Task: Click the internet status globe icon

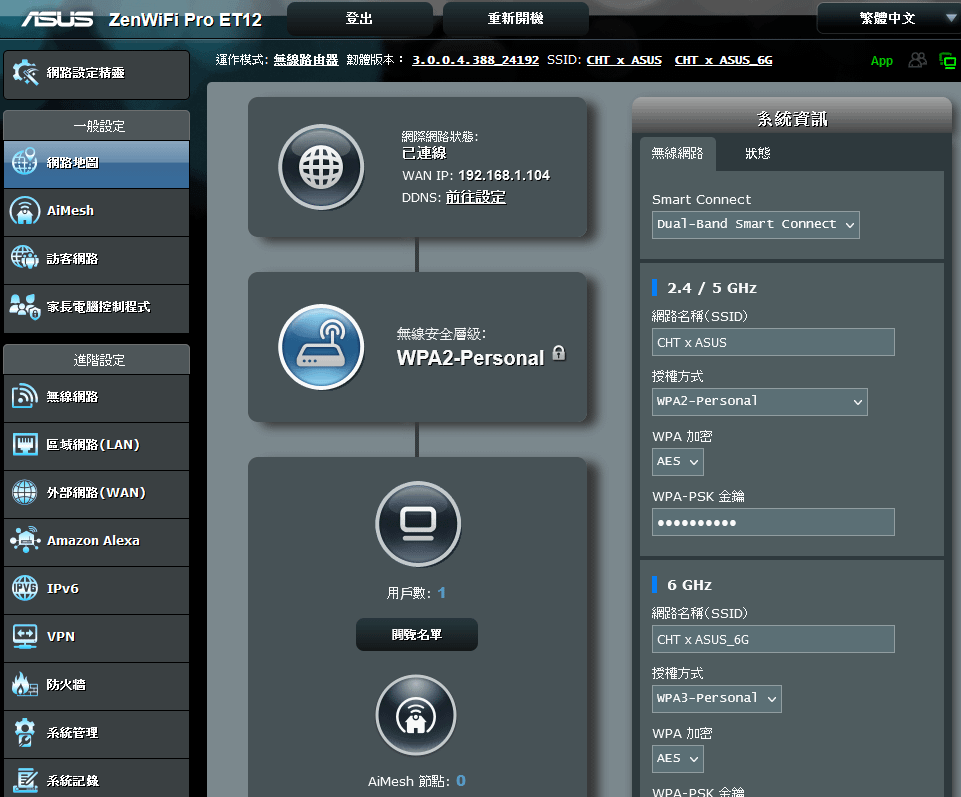Action: coord(321,167)
